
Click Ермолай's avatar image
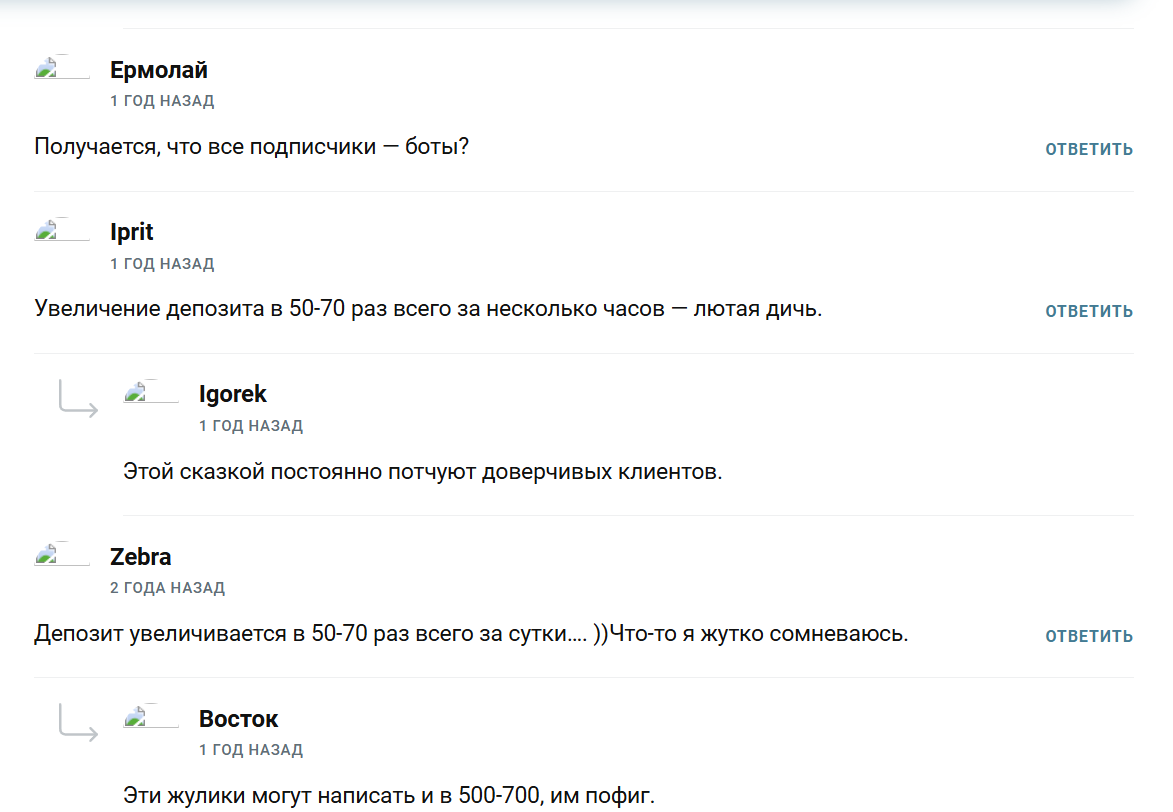61,70
